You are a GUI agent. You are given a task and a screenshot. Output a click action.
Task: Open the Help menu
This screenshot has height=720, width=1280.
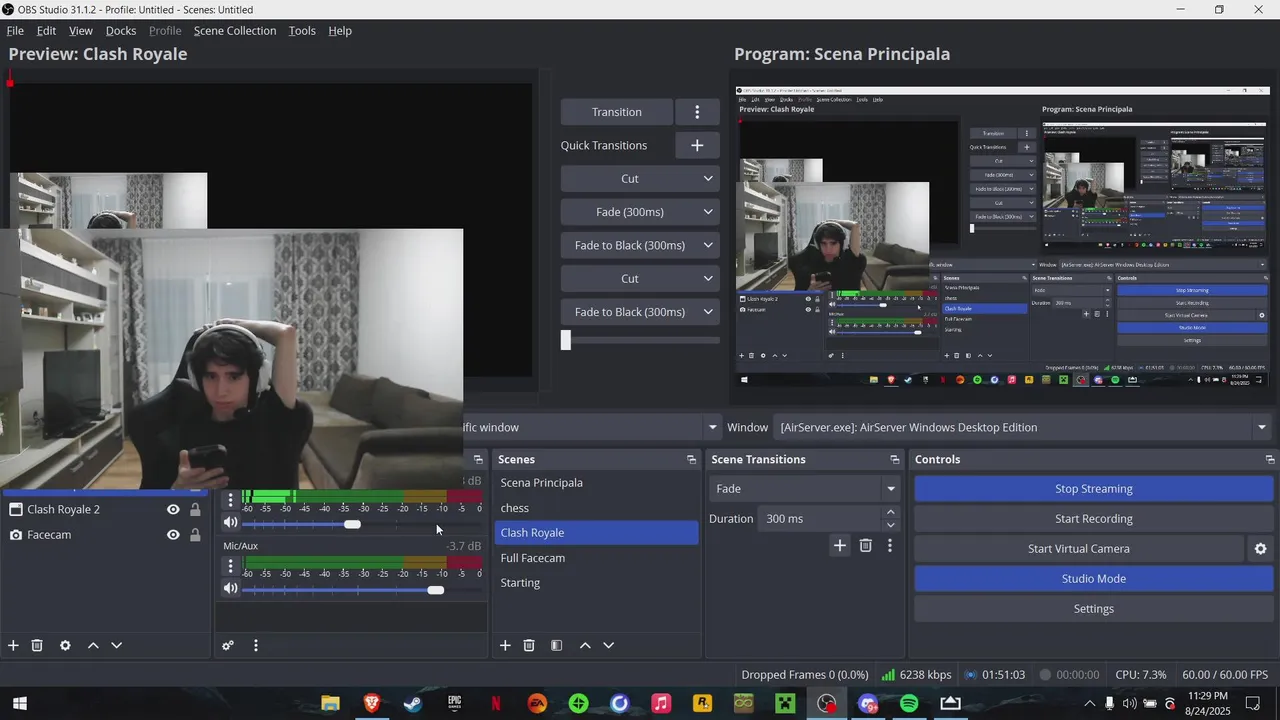pyautogui.click(x=340, y=31)
